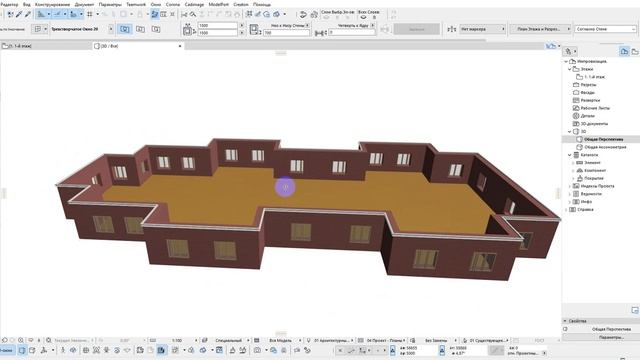Select Детали in the navigator tree
Screen dimensions: 640x360
(587, 116)
